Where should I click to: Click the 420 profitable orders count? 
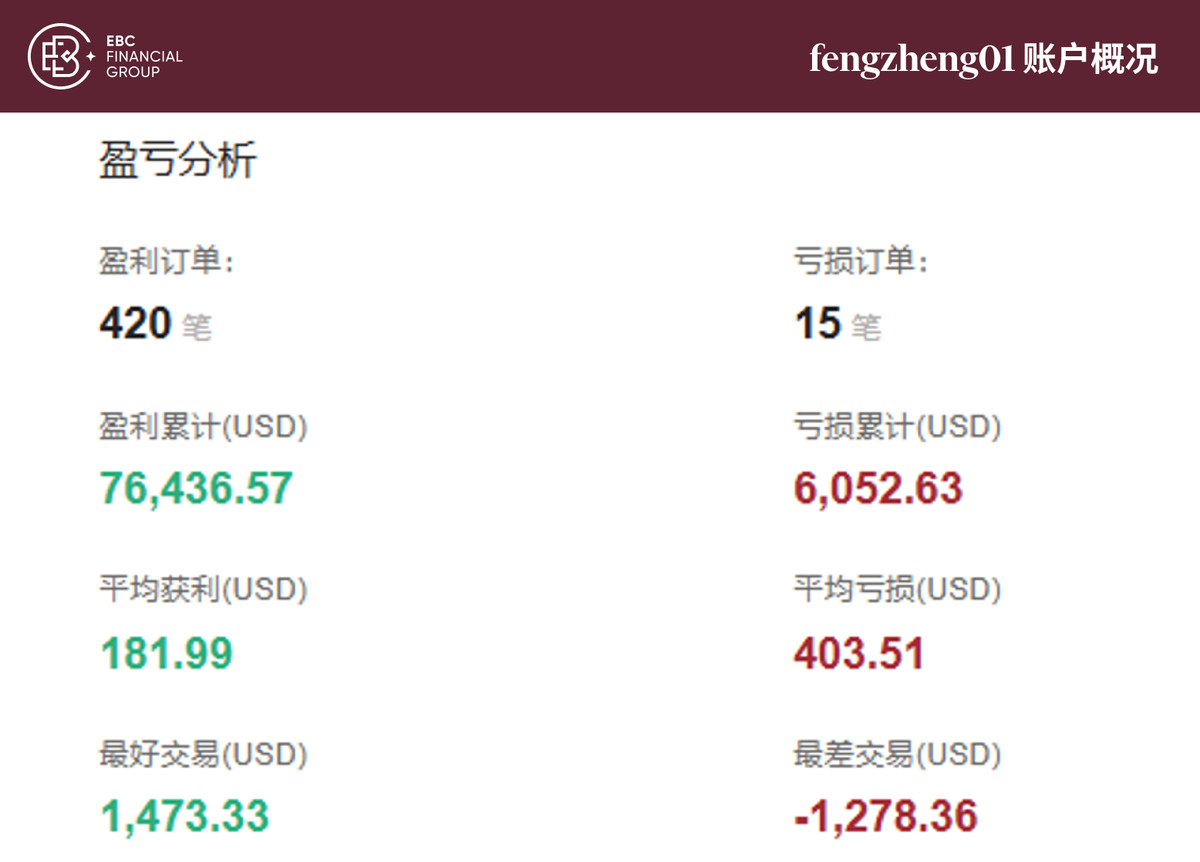136,324
